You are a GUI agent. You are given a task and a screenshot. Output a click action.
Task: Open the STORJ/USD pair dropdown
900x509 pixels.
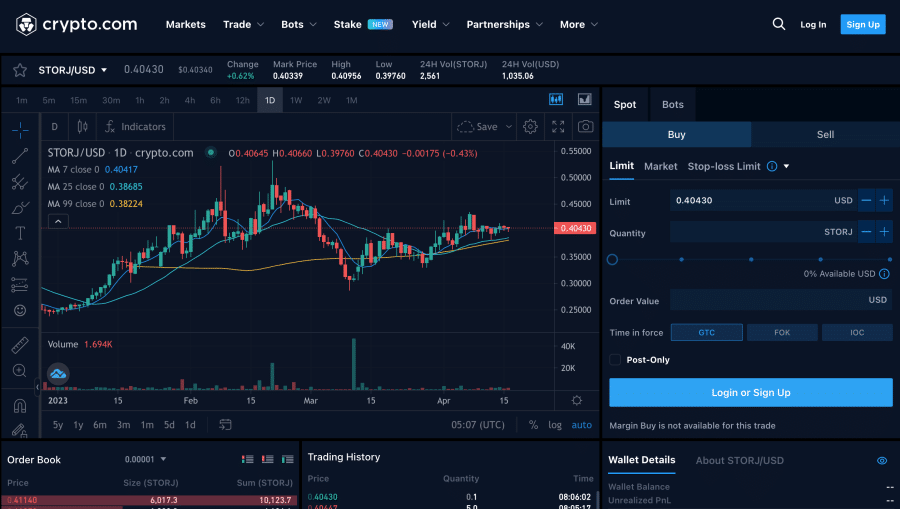pyautogui.click(x=73, y=70)
